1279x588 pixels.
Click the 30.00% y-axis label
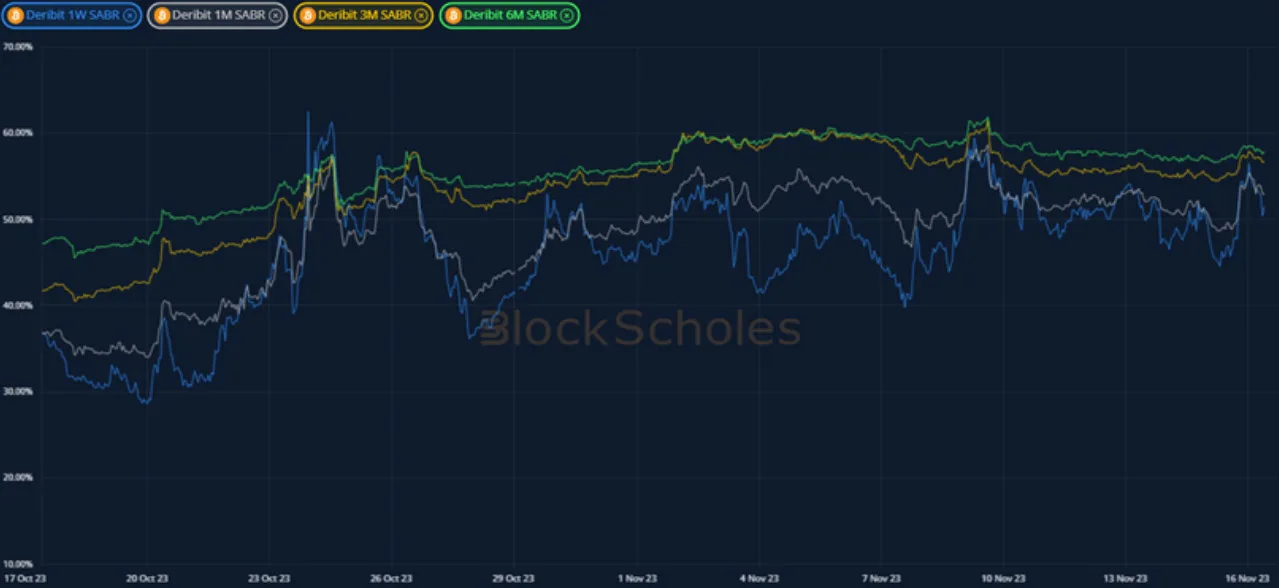(x=18, y=391)
